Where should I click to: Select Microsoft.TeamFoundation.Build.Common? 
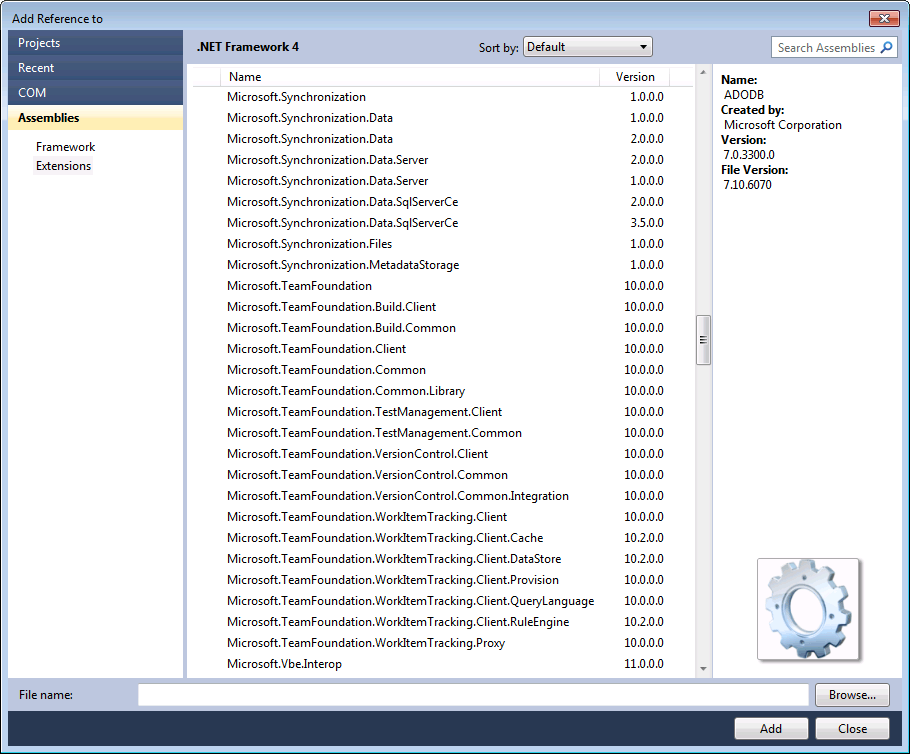(443, 328)
